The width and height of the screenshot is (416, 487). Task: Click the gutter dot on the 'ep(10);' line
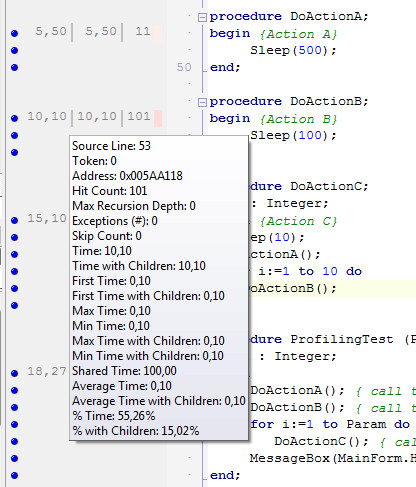pyautogui.click(x=14, y=237)
